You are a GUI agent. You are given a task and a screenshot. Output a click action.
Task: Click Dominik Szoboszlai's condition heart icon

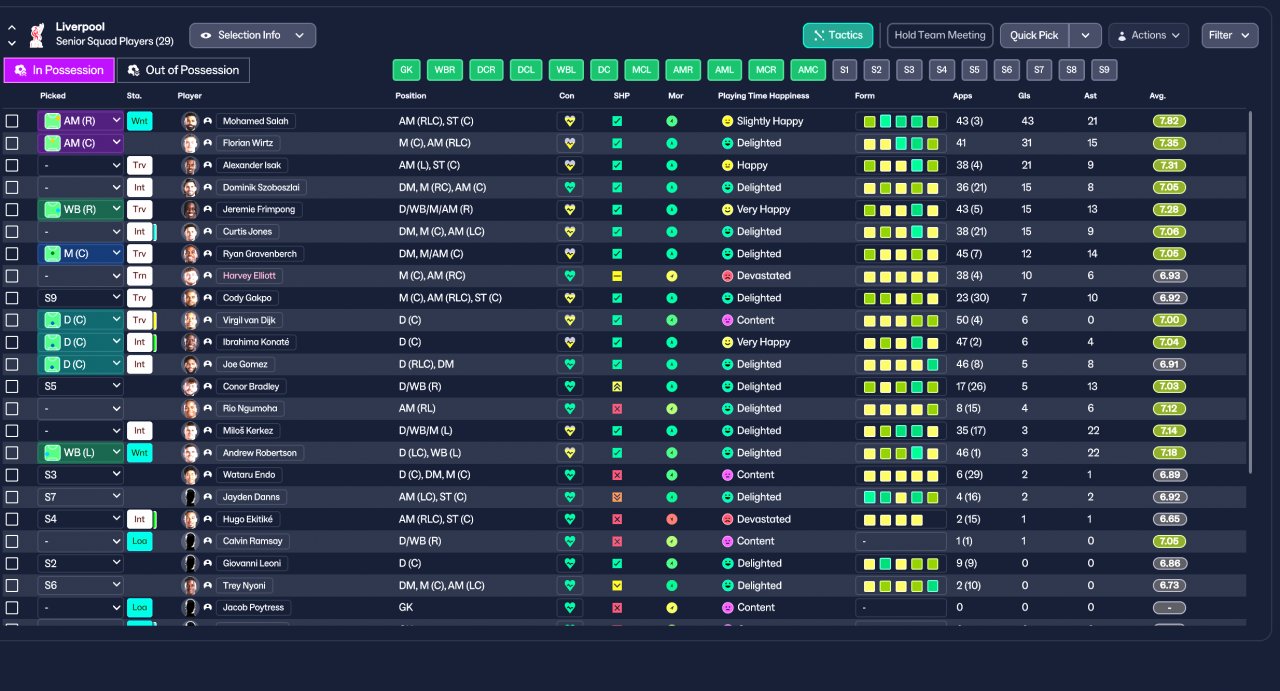tap(570, 187)
